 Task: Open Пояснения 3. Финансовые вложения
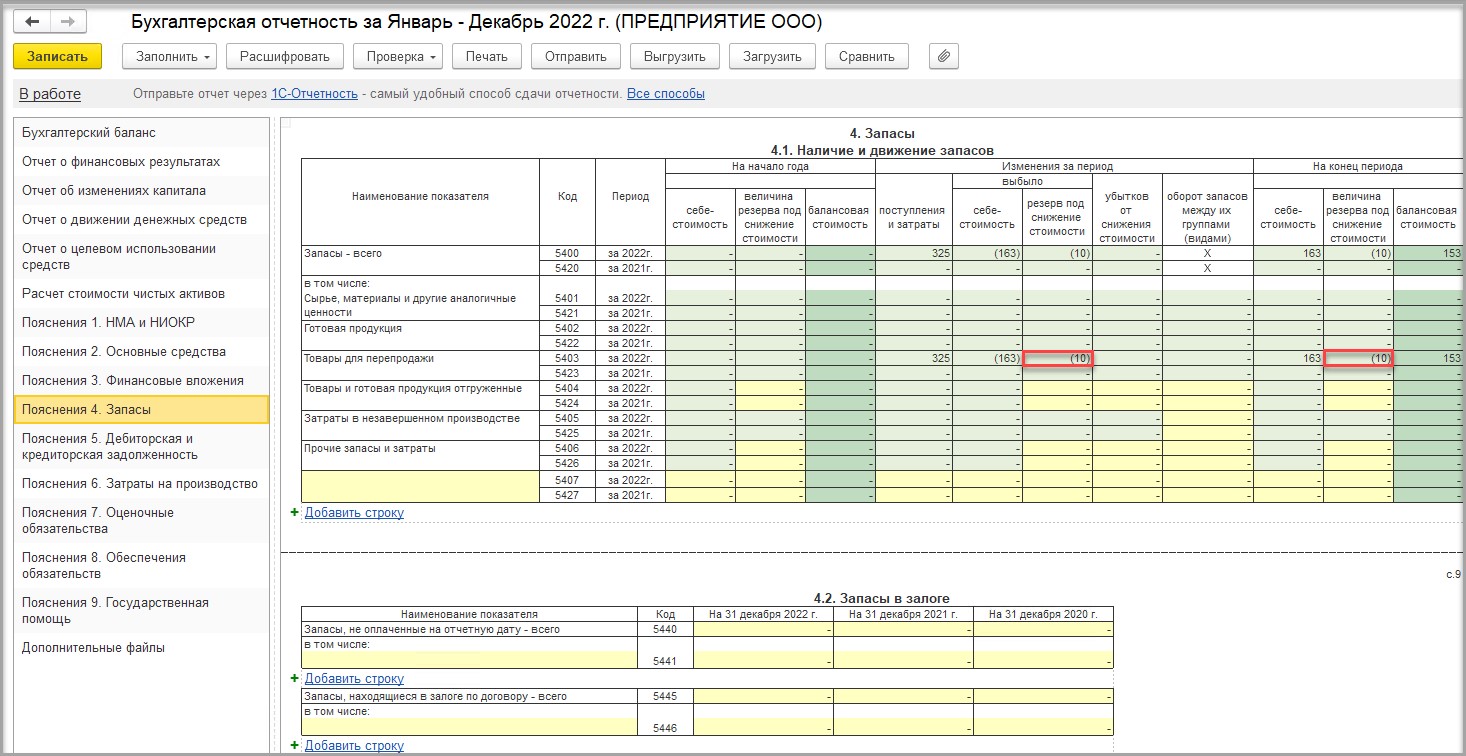click(x=141, y=381)
